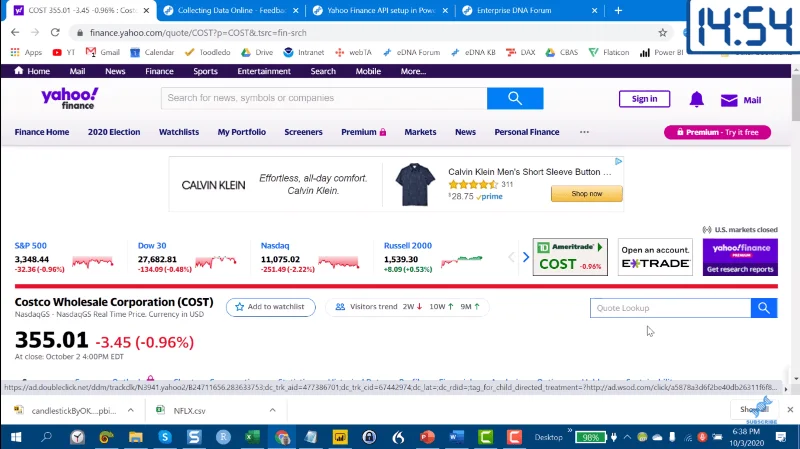The height and width of the screenshot is (449, 800).
Task: Open a new browser tab
Action: click(x=618, y=10)
